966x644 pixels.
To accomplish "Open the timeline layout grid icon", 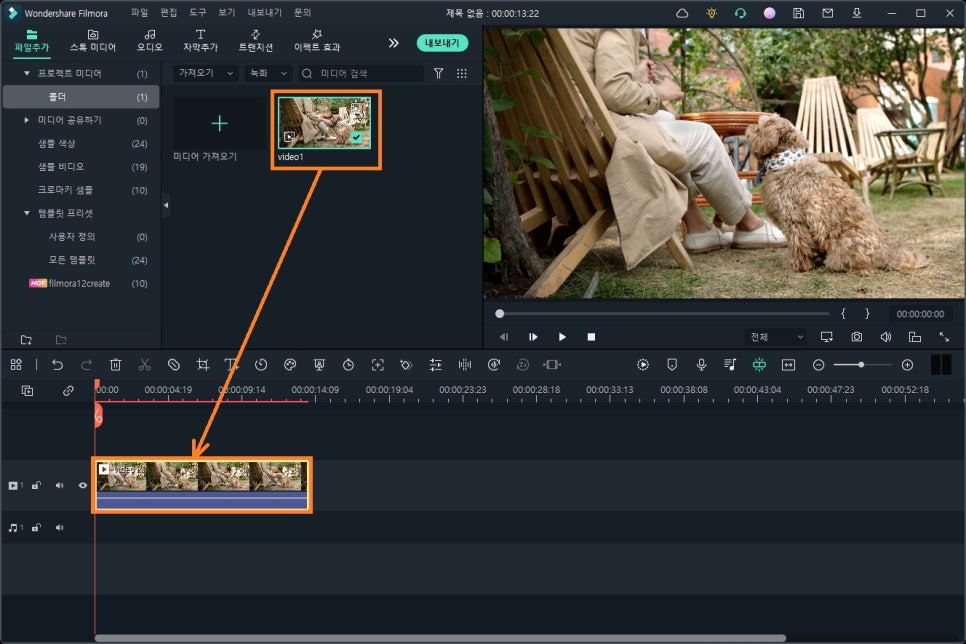I will pos(16,365).
